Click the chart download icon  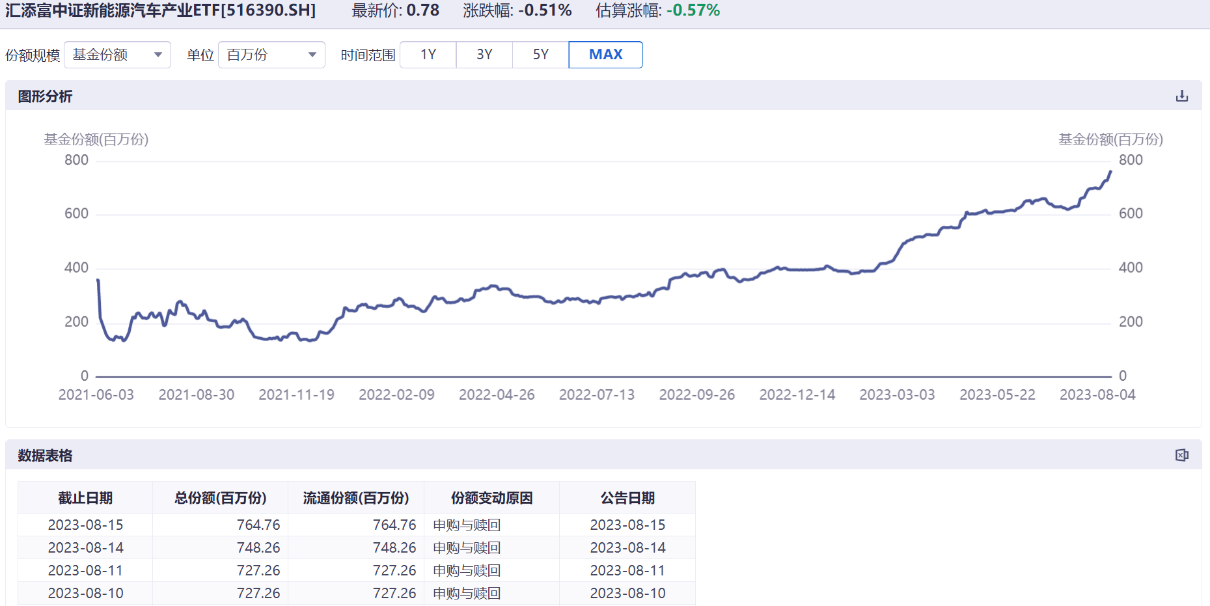pyautogui.click(x=1181, y=96)
